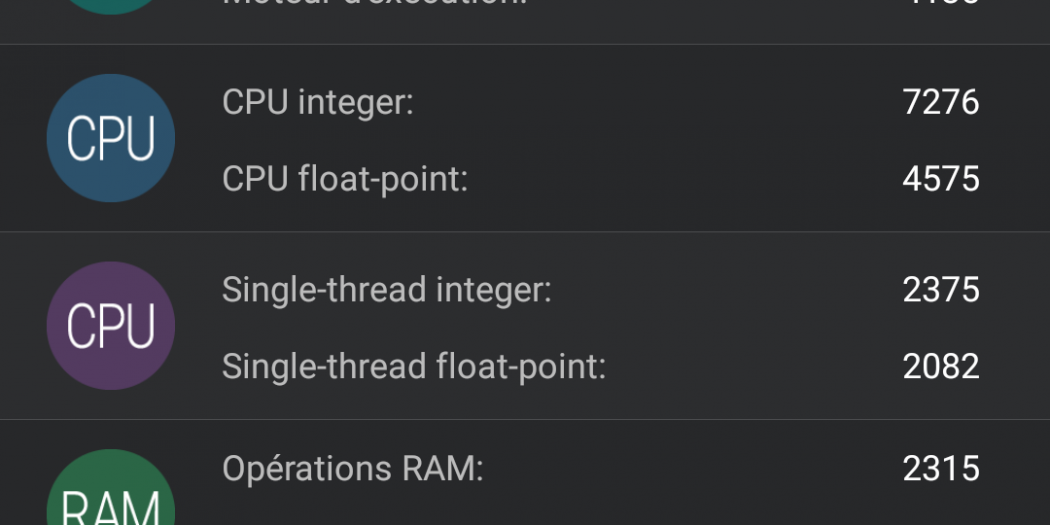The image size is (1050, 525).
Task: Tap the partially visible top row label
Action: [x=374, y=3]
